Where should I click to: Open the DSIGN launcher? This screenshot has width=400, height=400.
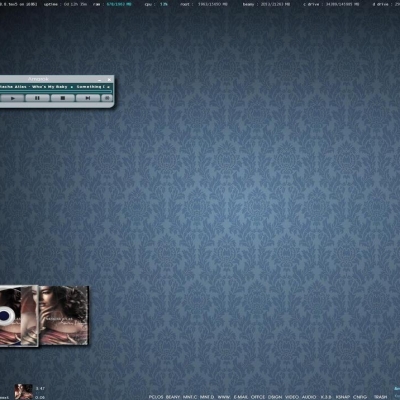pos(275,397)
